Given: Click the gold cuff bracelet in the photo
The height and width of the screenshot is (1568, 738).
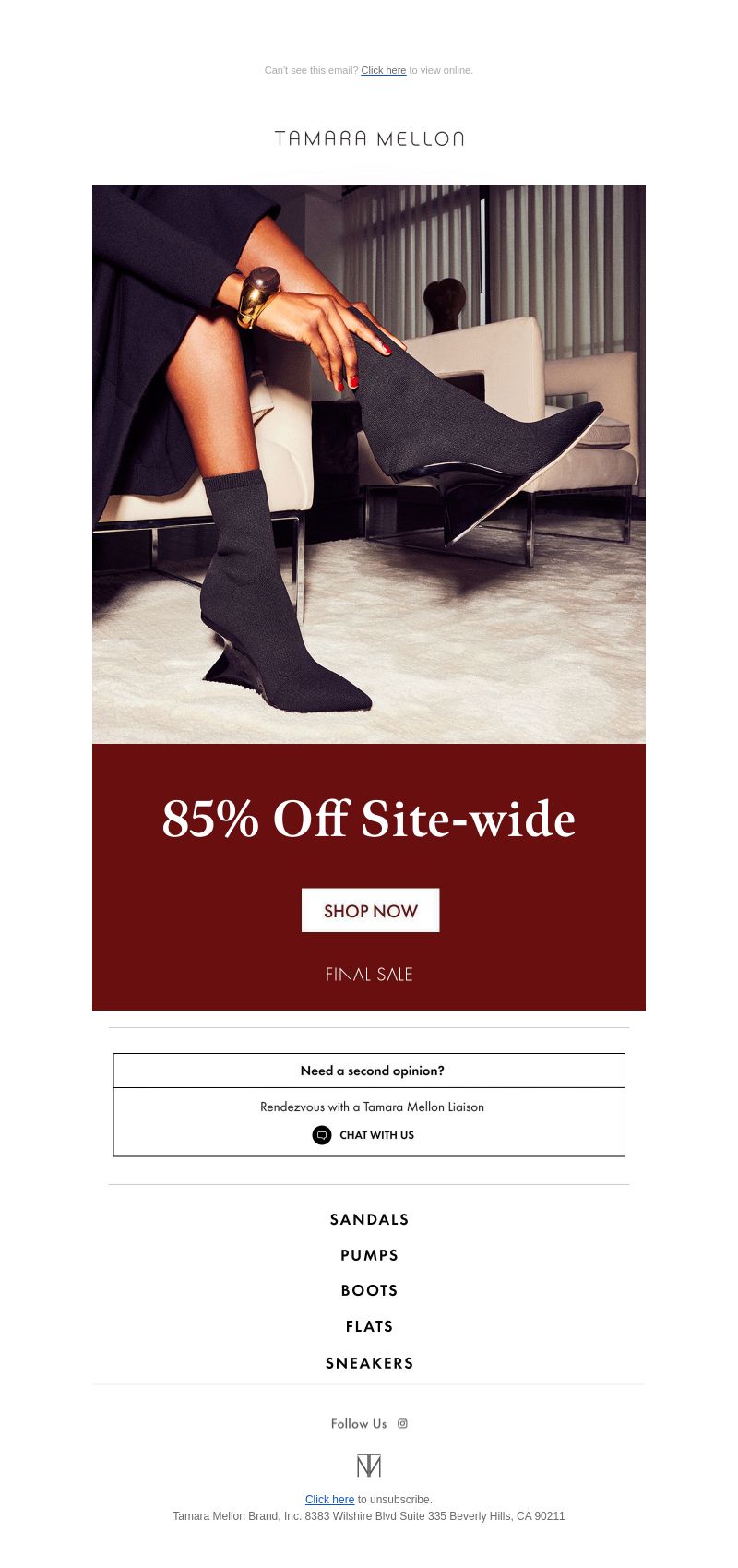Looking at the screenshot, I should [x=256, y=297].
